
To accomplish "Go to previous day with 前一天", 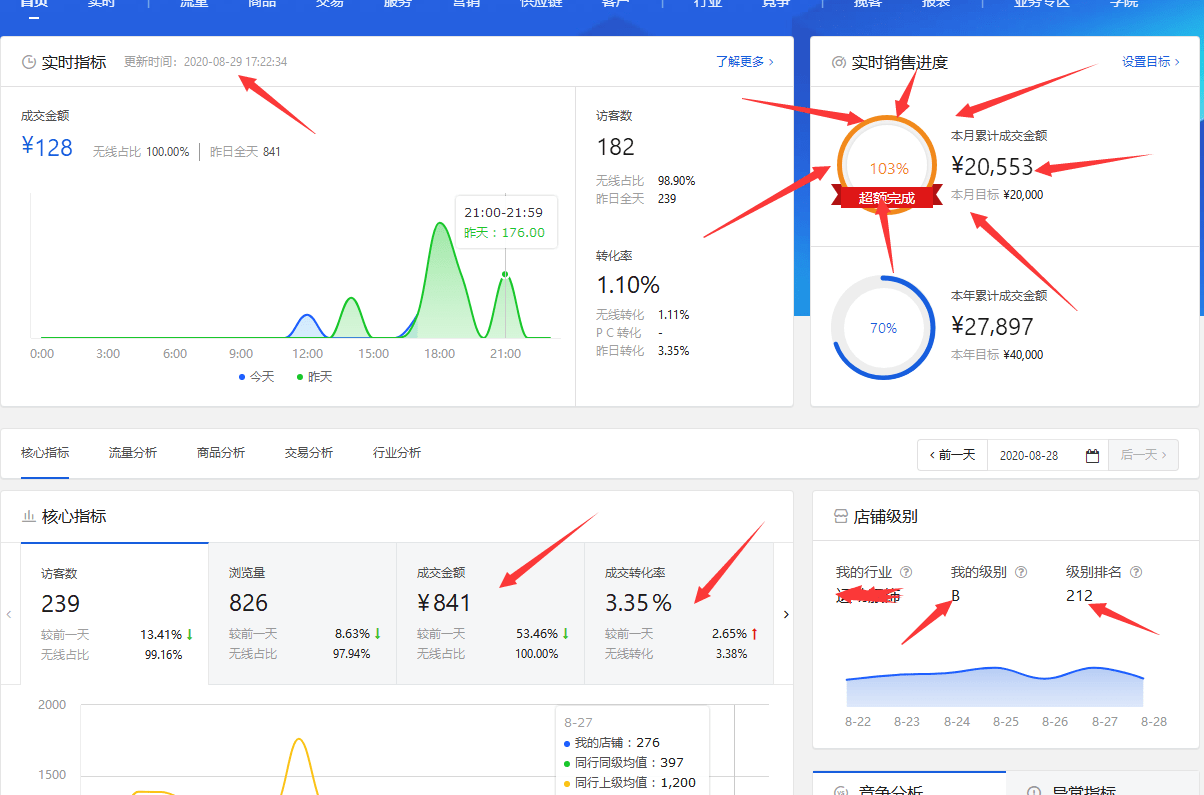I will [x=951, y=455].
